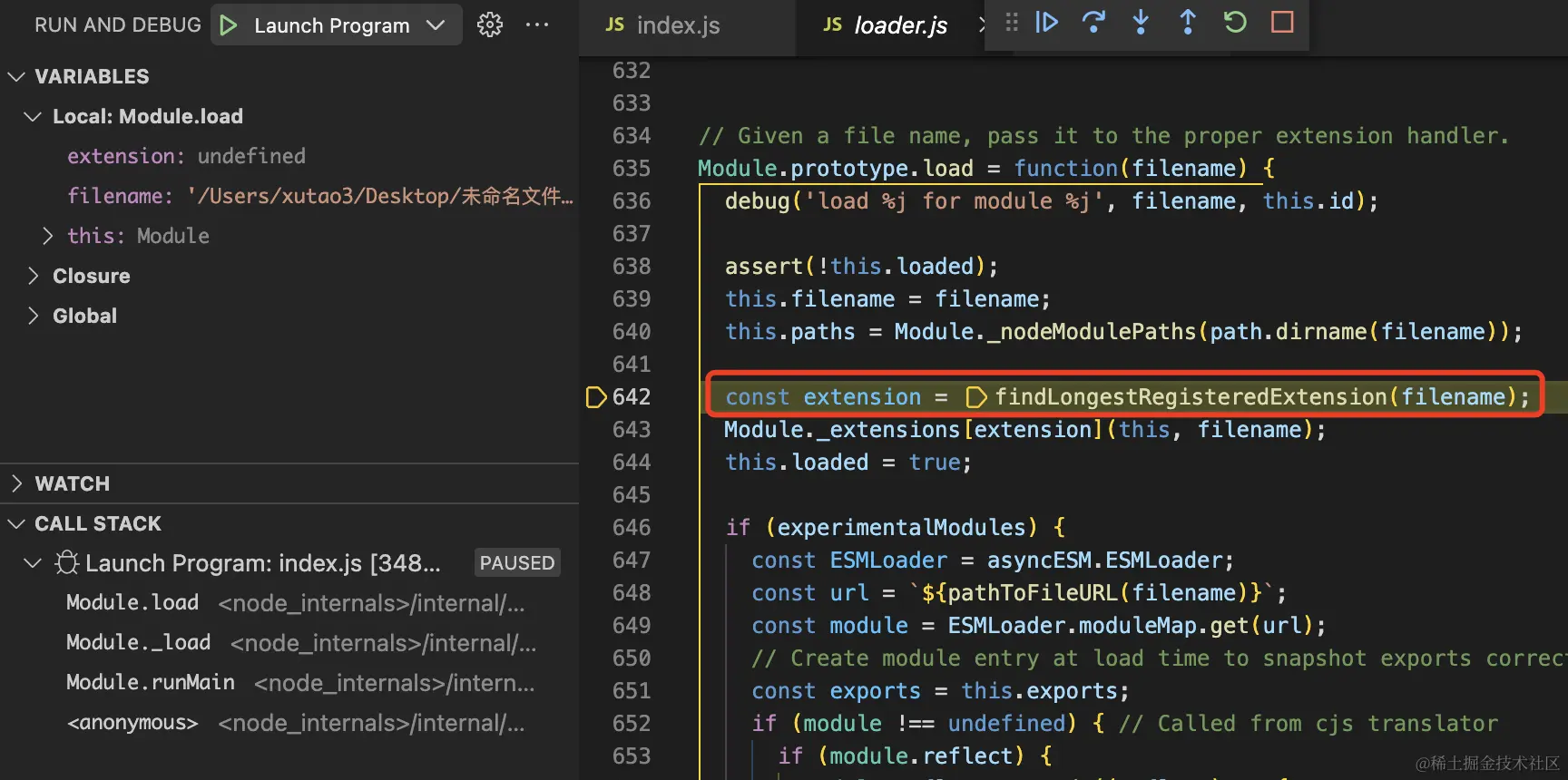The height and width of the screenshot is (780, 1568).
Task: Click Module.prototype.load on line 635
Action: click(835, 169)
